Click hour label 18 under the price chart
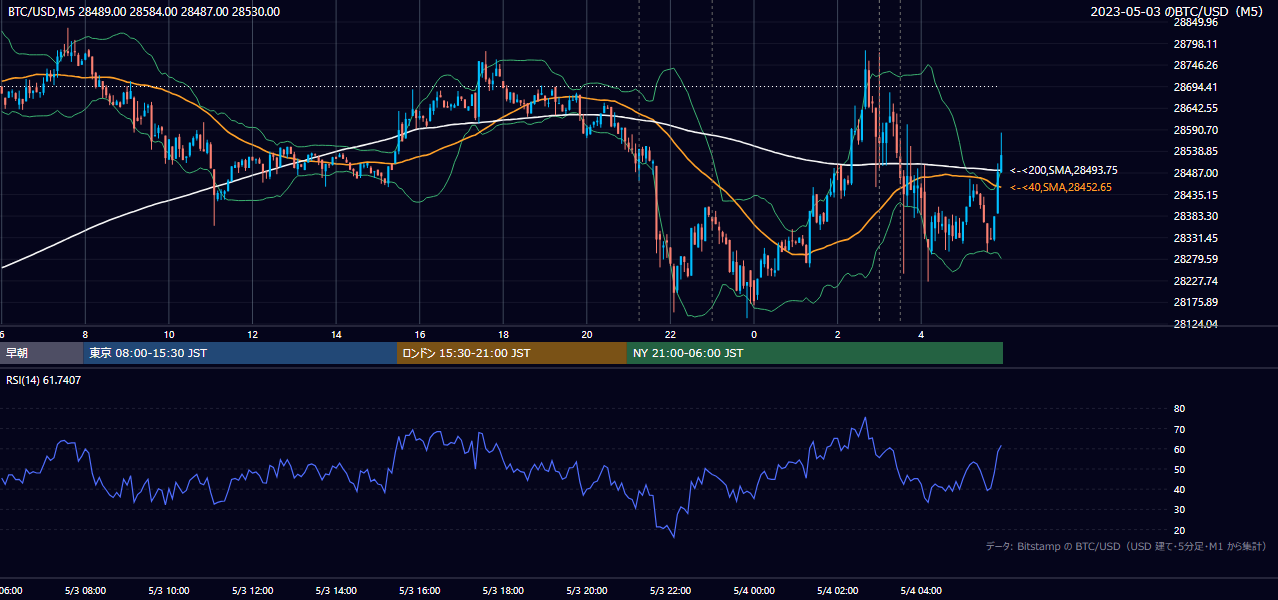The width and height of the screenshot is (1278, 600). pyautogui.click(x=504, y=334)
